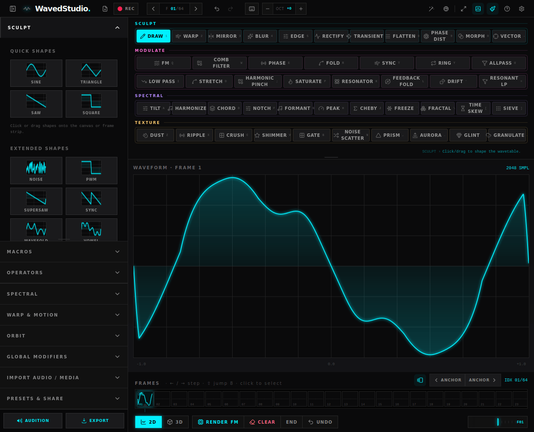Select the Triangle quick shape
The height and width of the screenshot is (432, 534).
tap(91, 73)
